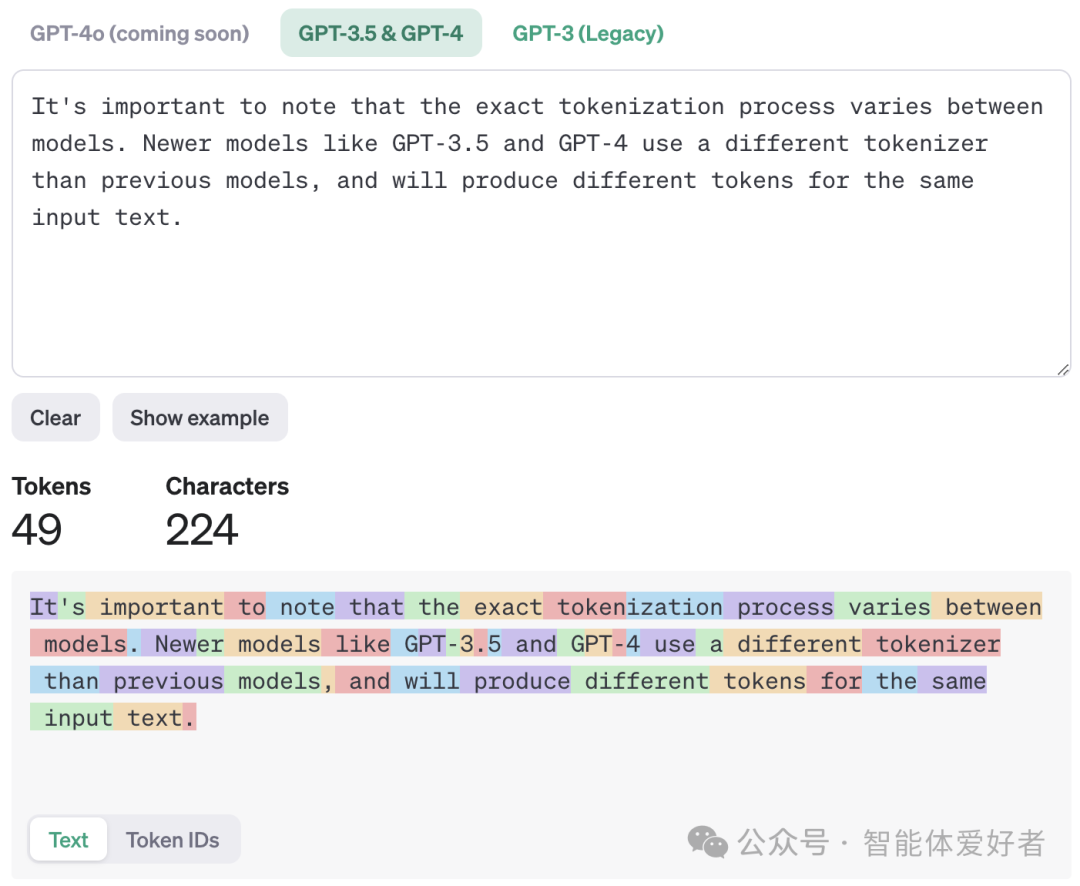Select the Text display mode
Screen dimensions: 1080x886
(x=68, y=839)
